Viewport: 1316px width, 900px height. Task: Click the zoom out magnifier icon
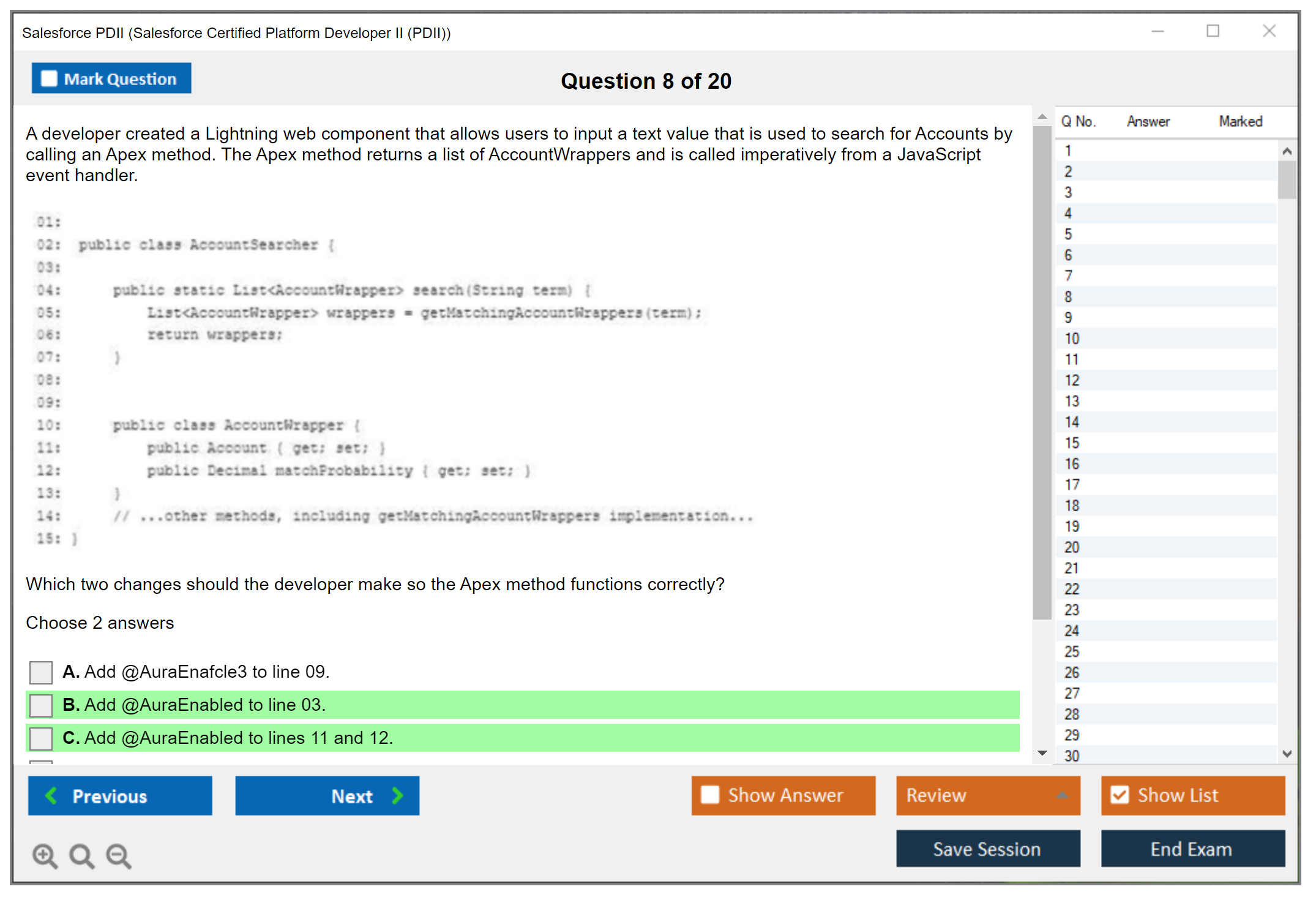(118, 855)
